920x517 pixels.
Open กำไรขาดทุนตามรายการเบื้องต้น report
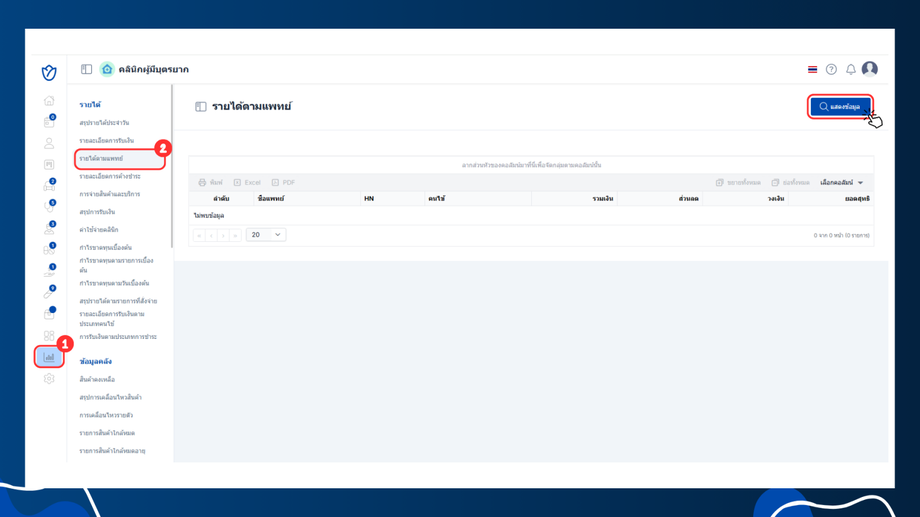pyautogui.click(x=116, y=265)
